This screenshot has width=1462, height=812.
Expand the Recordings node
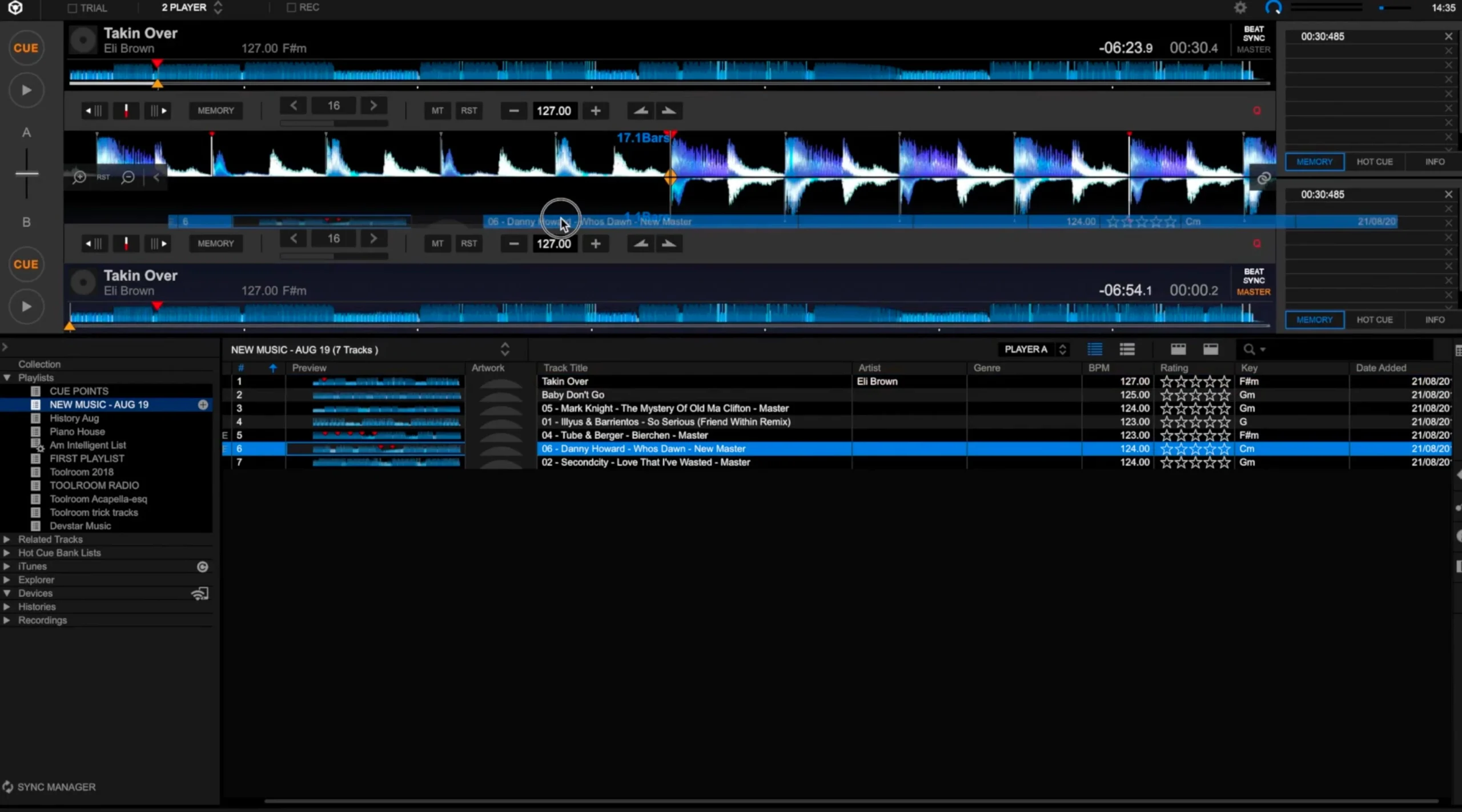[7, 621]
